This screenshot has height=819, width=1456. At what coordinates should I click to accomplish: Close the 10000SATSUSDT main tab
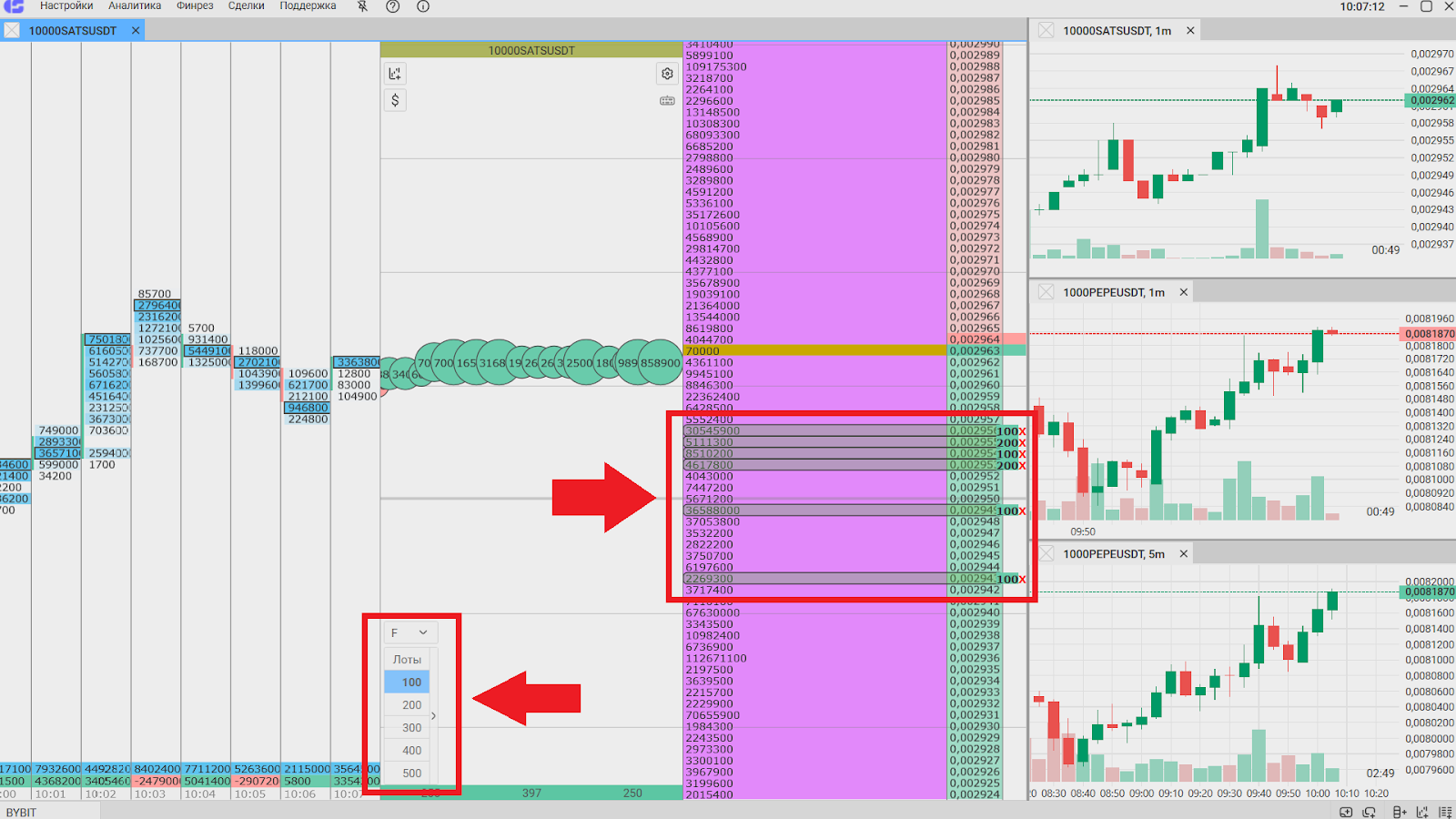(136, 30)
